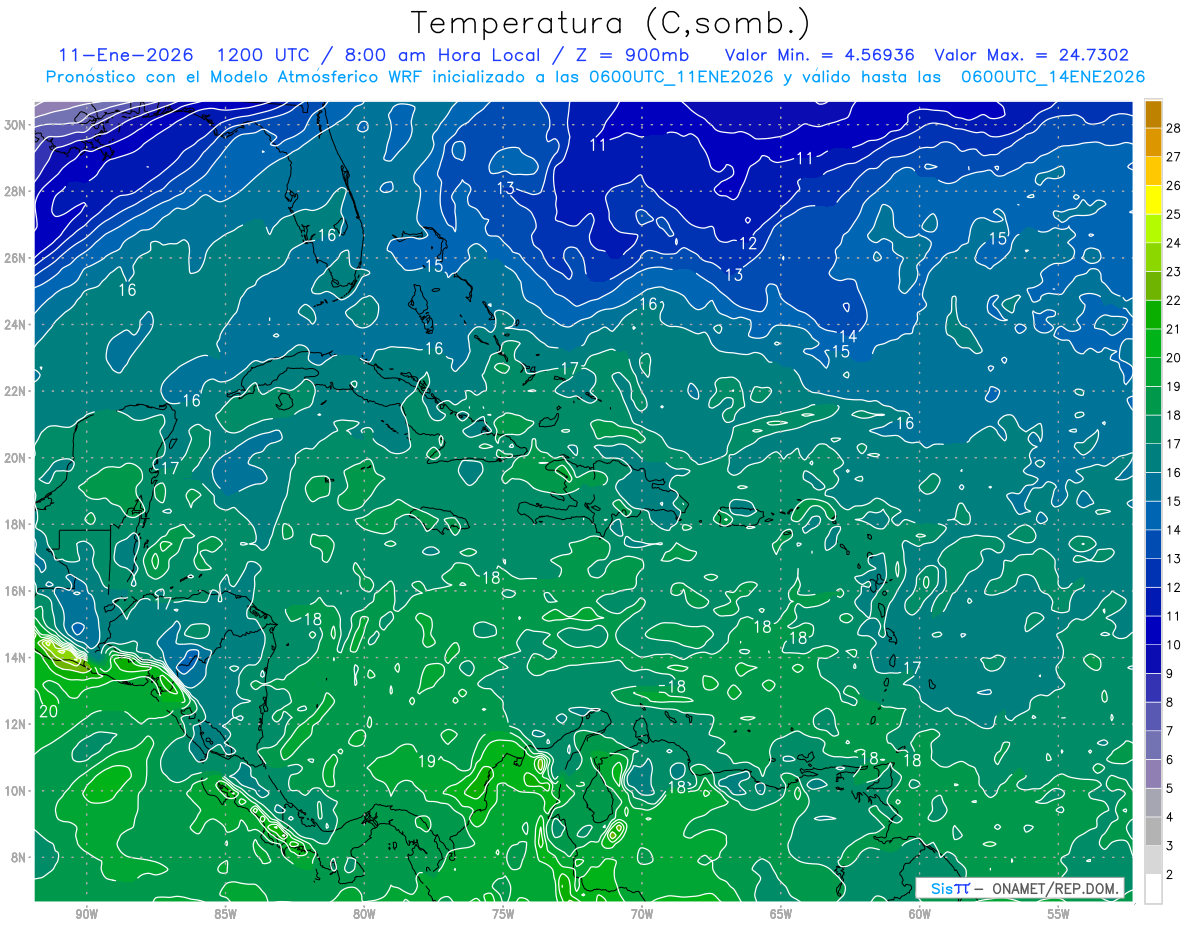Screen dimensions: 1200x927
Task: Click the 60W longitude axis label
Action: [920, 914]
